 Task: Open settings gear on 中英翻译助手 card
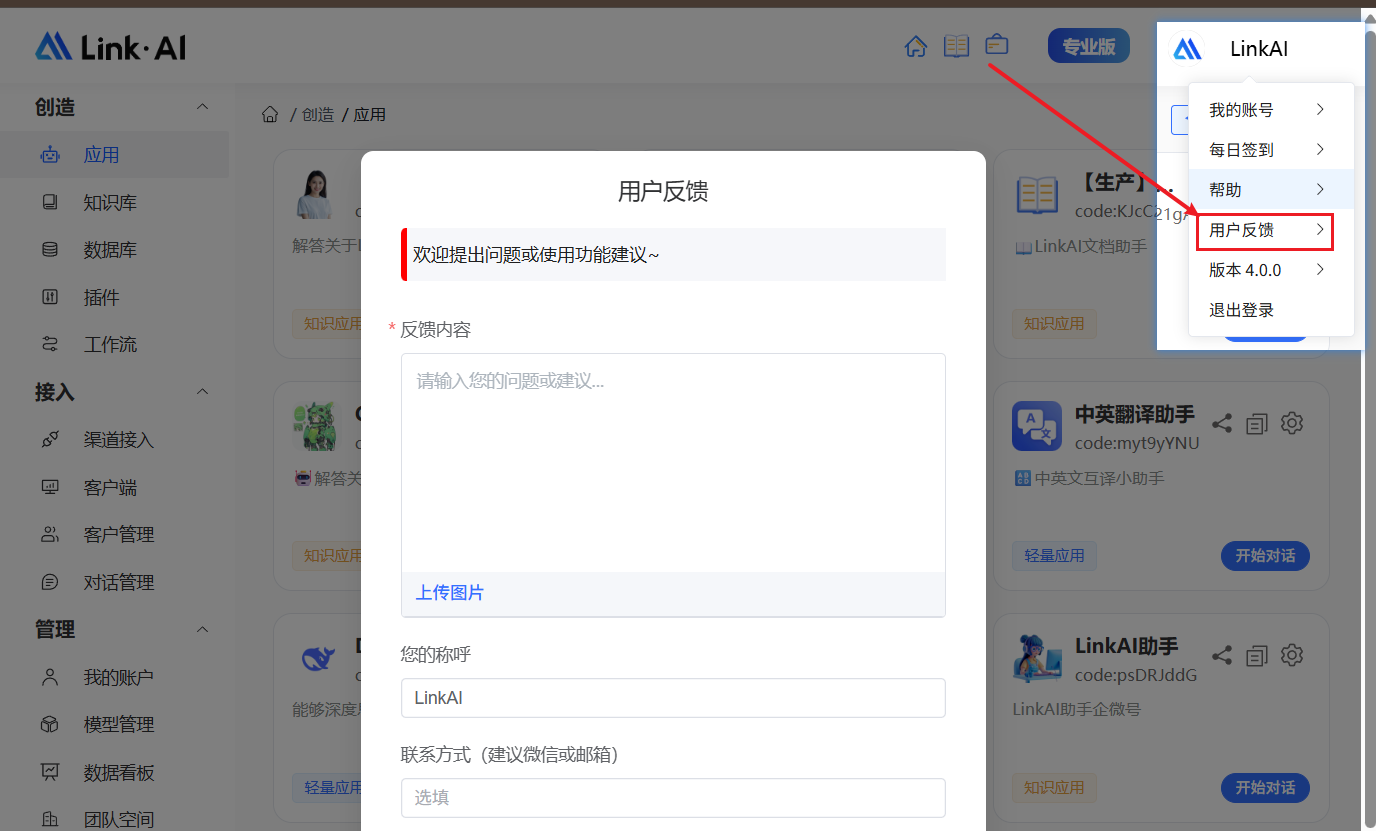tap(1292, 423)
